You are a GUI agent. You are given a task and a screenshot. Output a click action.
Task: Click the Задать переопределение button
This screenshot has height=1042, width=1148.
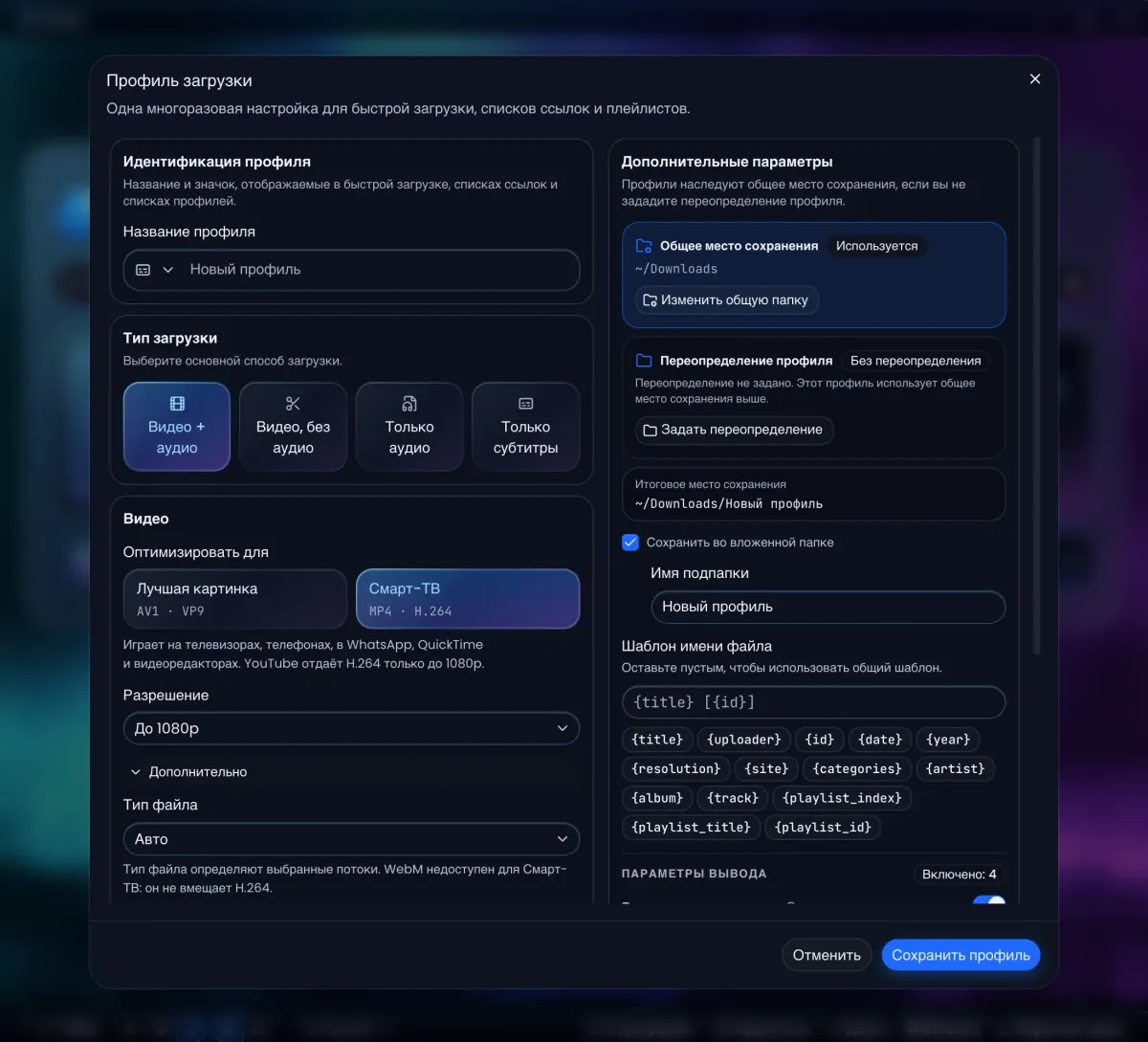click(x=734, y=430)
